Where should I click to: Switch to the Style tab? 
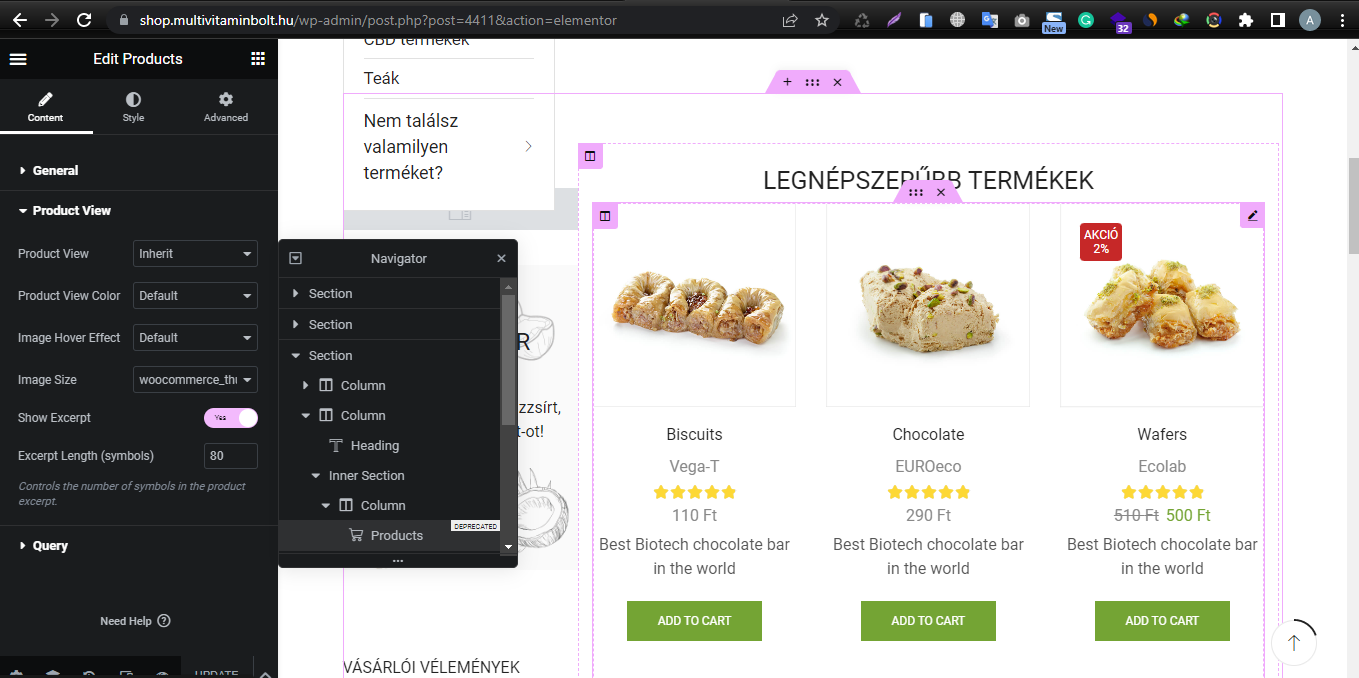point(133,107)
